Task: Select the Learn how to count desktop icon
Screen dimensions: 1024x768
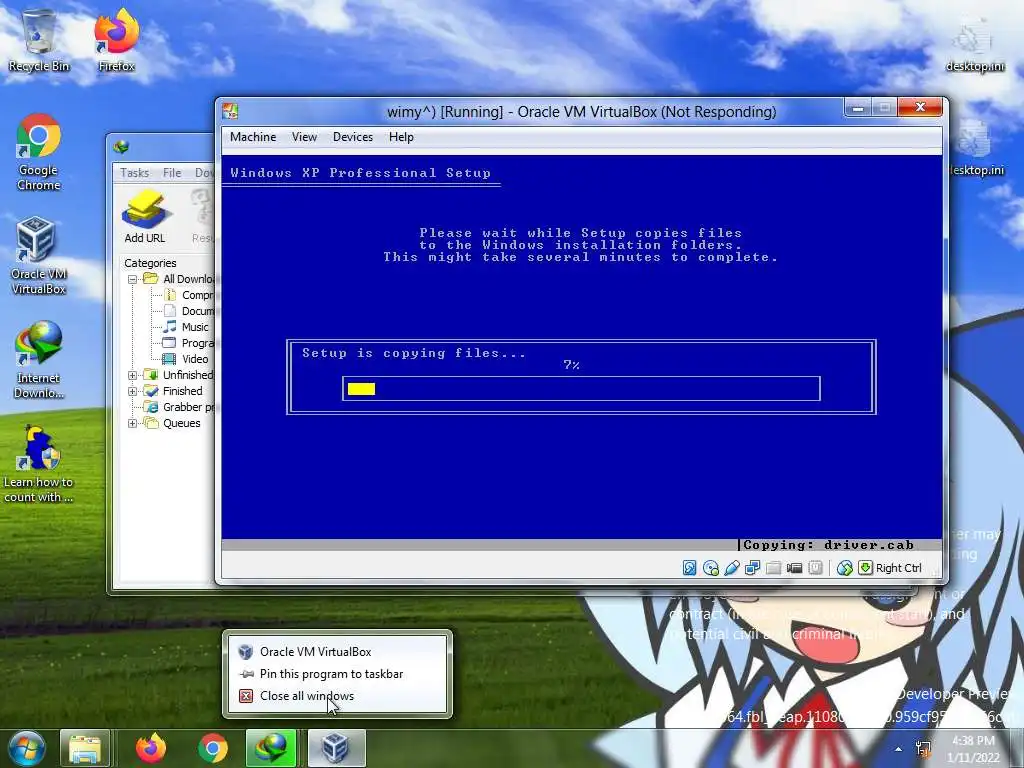Action: click(x=39, y=464)
